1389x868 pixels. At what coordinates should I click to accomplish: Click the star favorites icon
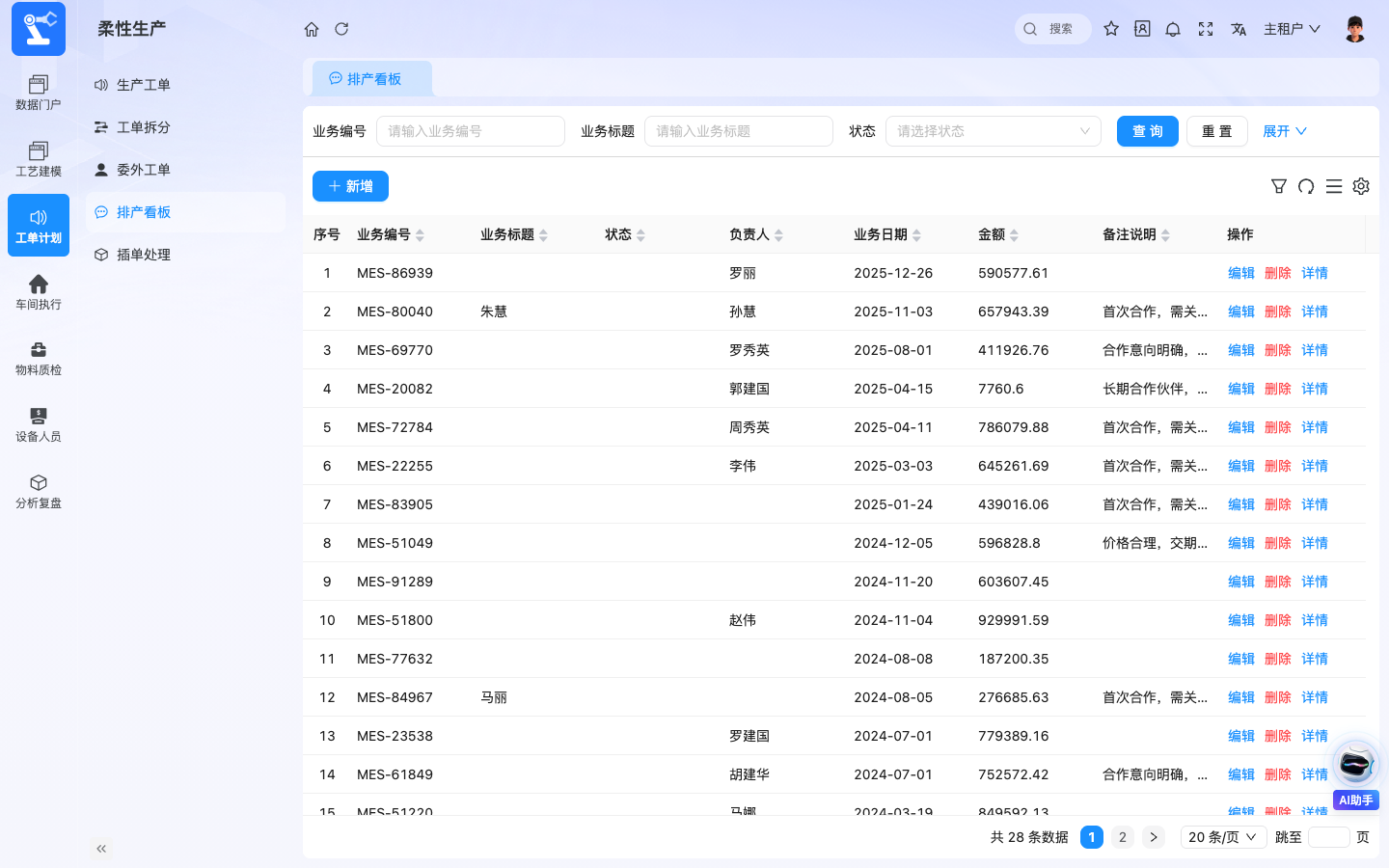pyautogui.click(x=1111, y=29)
